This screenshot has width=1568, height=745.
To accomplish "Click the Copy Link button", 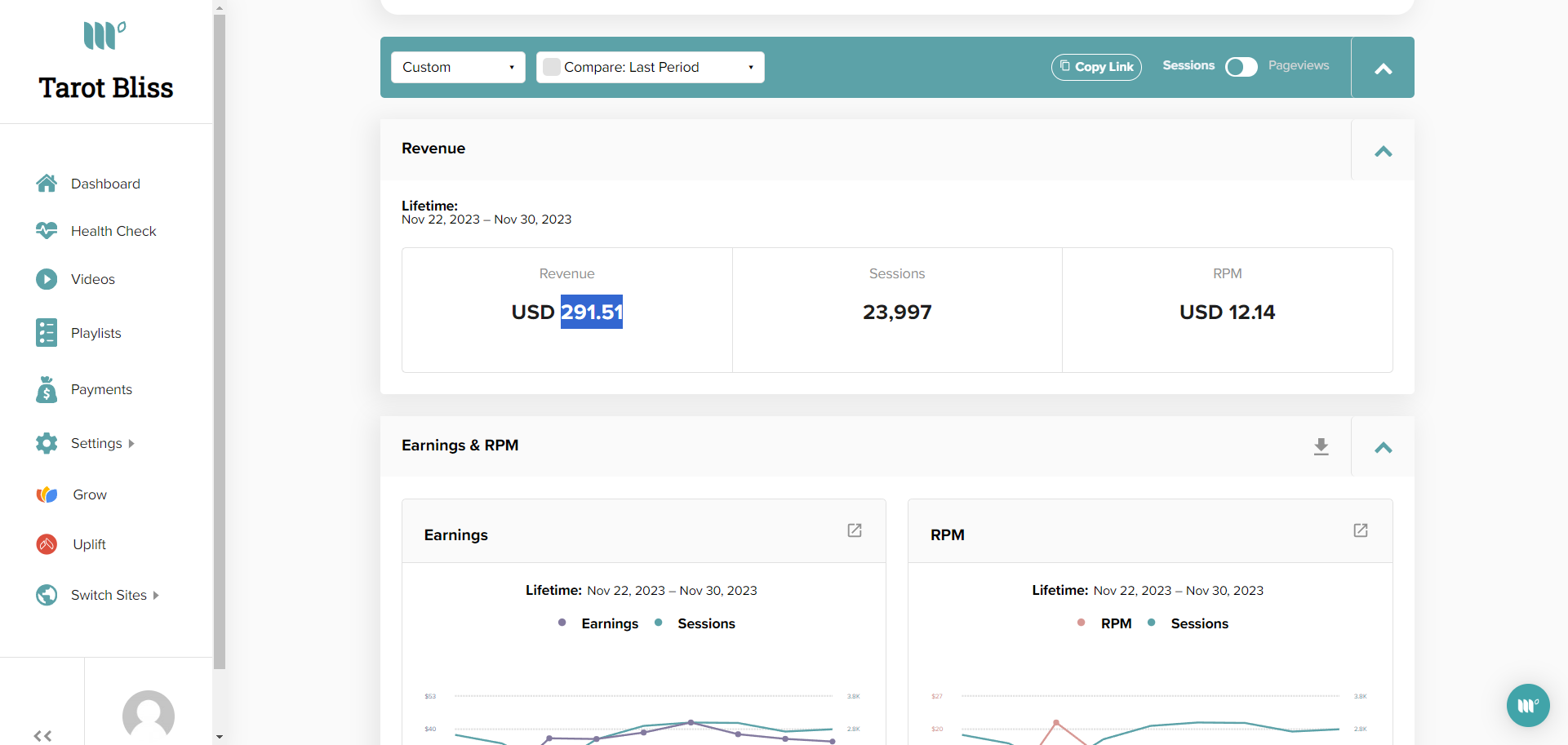I will coord(1096,67).
